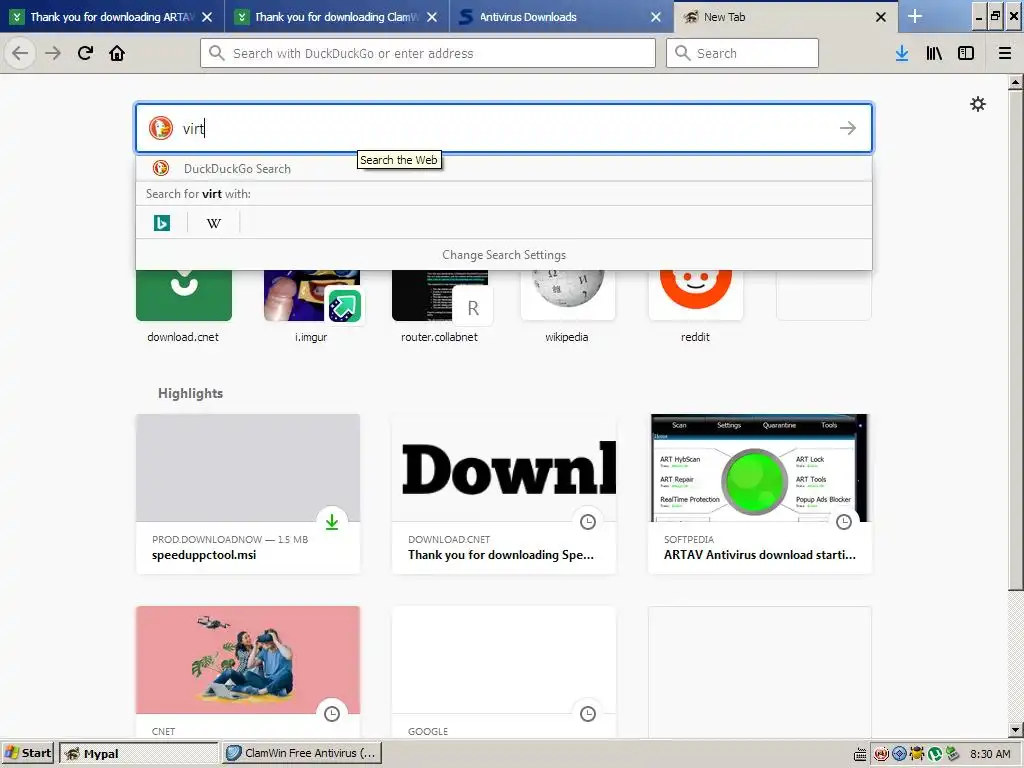Select DuckDuckGo Search suggestion row
The width and height of the screenshot is (1024, 768).
click(x=504, y=168)
